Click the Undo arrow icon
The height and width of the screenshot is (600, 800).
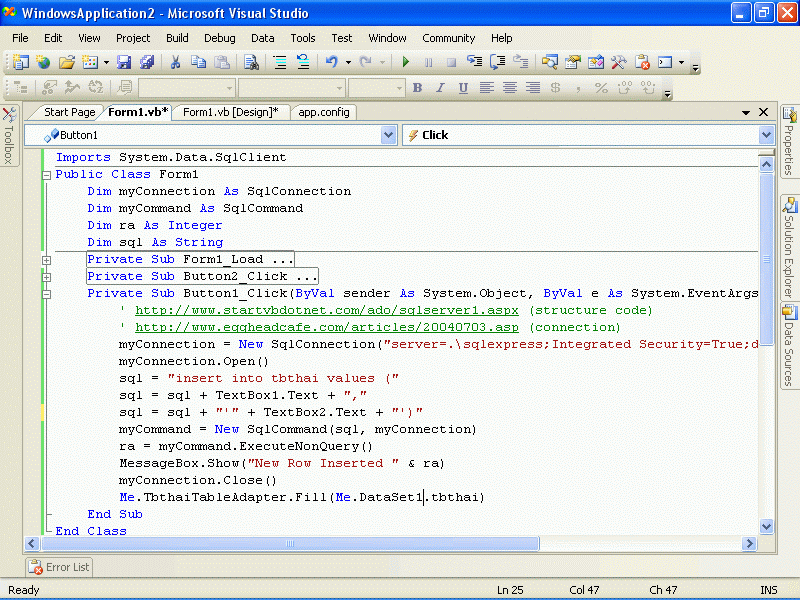click(x=331, y=62)
